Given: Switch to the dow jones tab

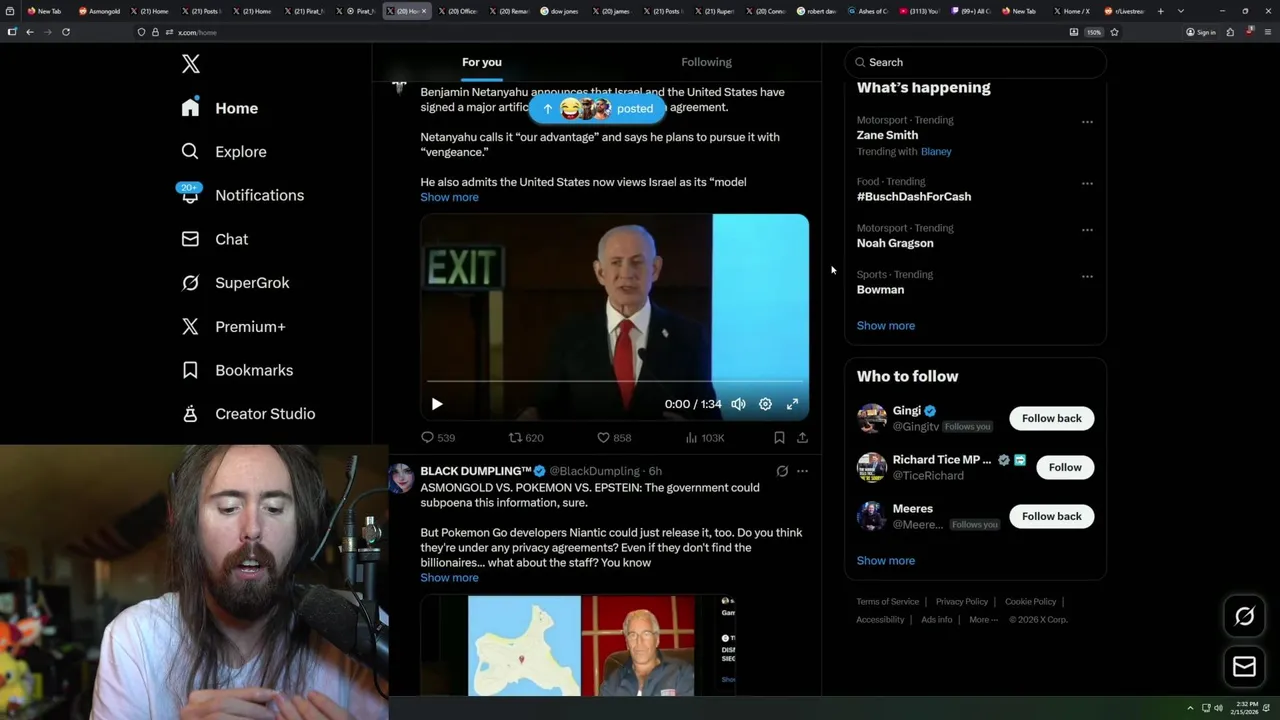Looking at the screenshot, I should click(561, 11).
